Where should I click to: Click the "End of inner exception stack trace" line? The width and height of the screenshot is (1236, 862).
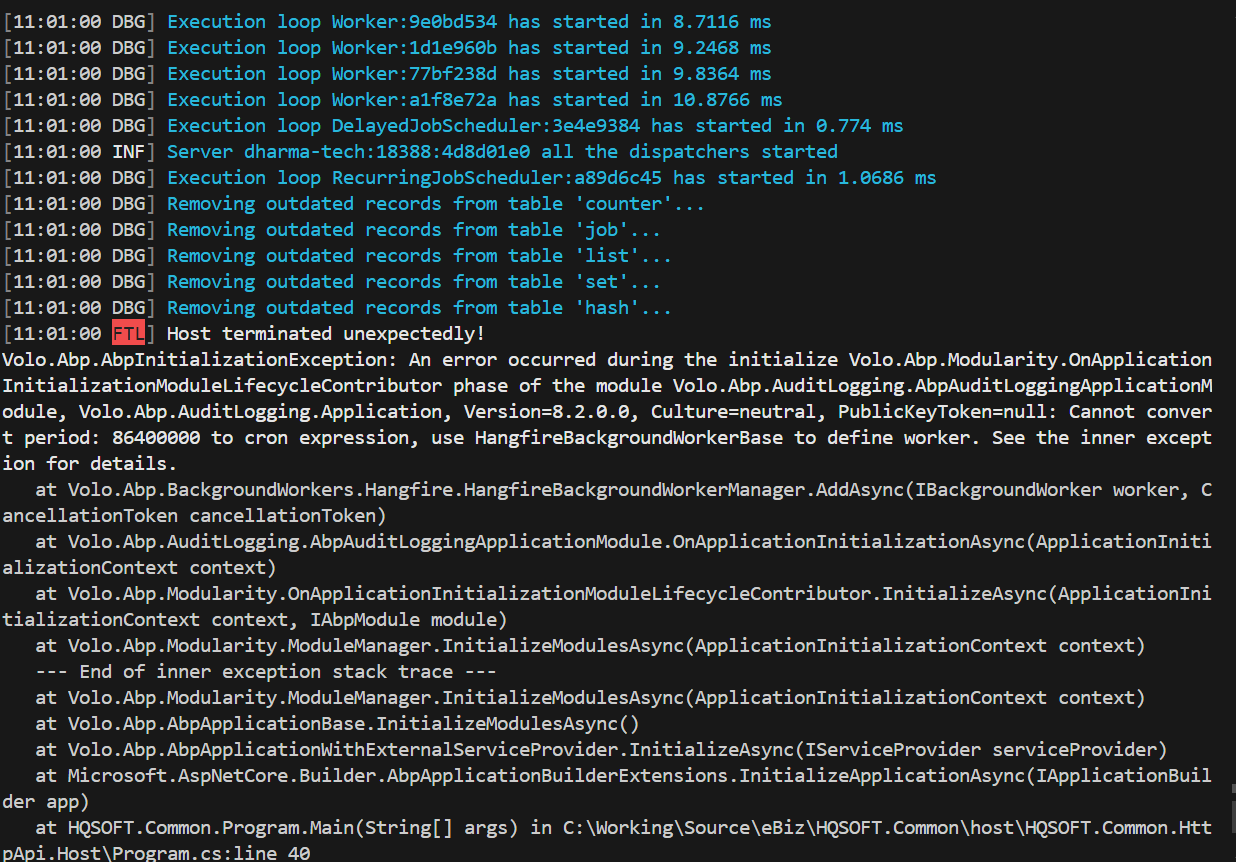coord(266,671)
